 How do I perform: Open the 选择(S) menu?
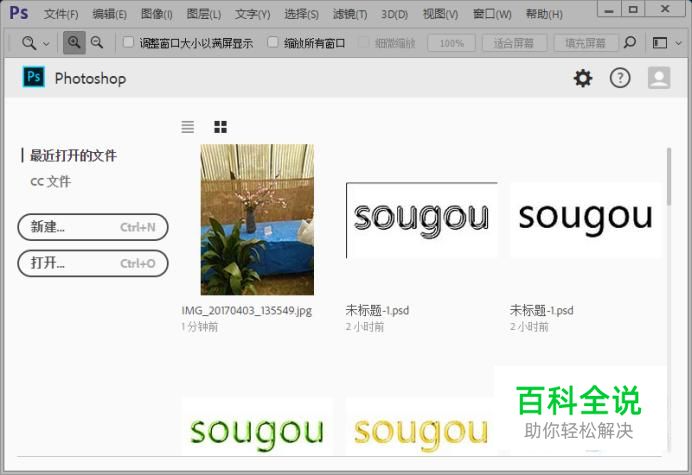[x=301, y=14]
